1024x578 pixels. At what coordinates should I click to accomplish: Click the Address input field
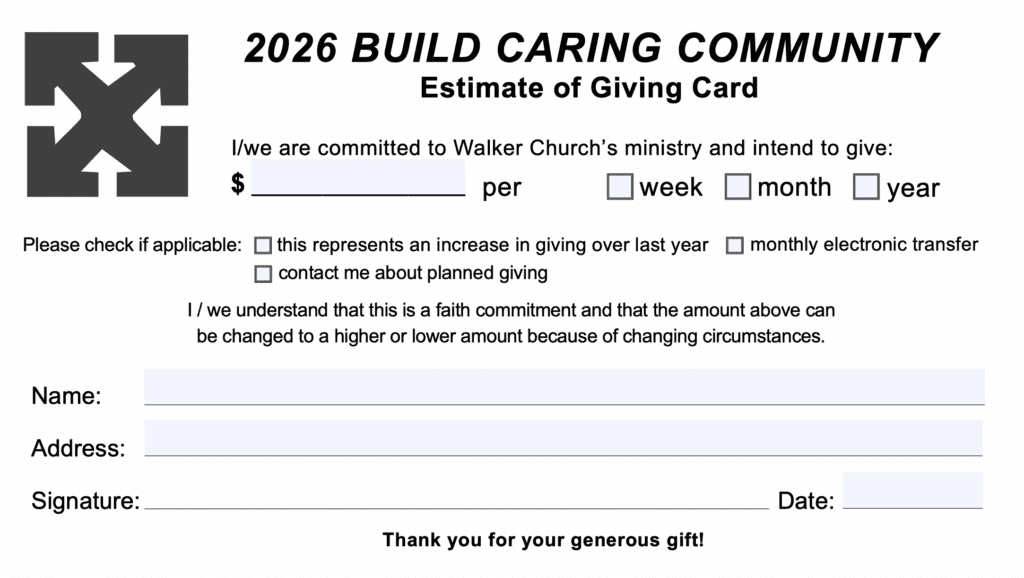point(564,438)
